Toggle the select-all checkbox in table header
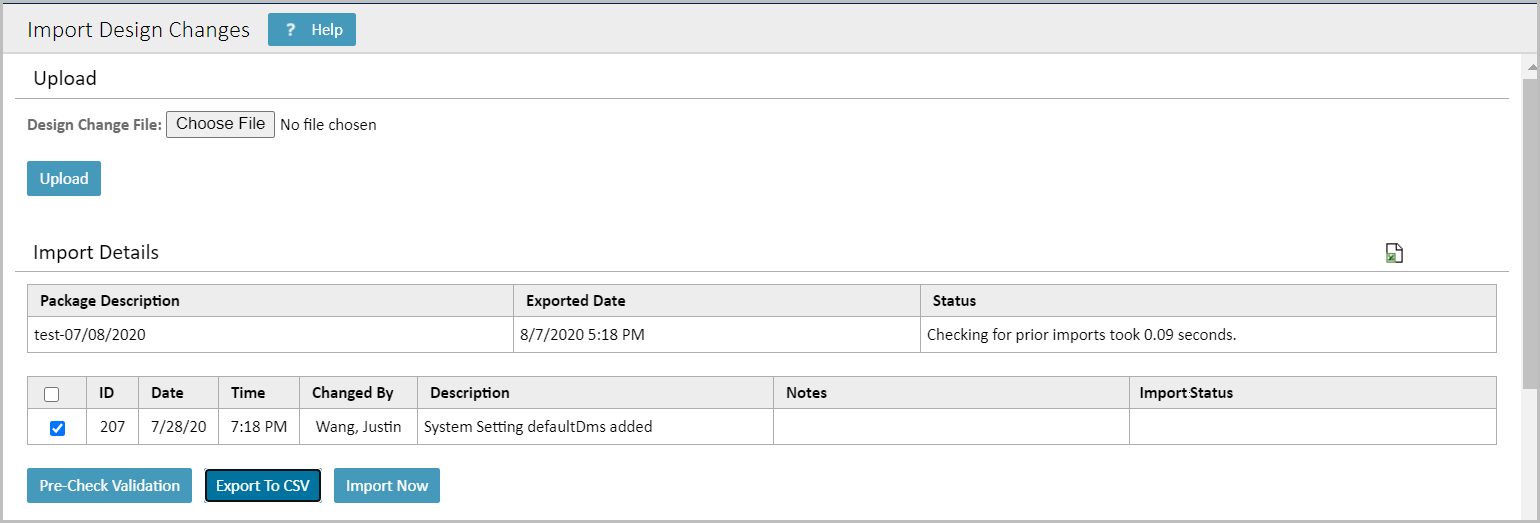The height and width of the screenshot is (523, 1540). point(52,394)
